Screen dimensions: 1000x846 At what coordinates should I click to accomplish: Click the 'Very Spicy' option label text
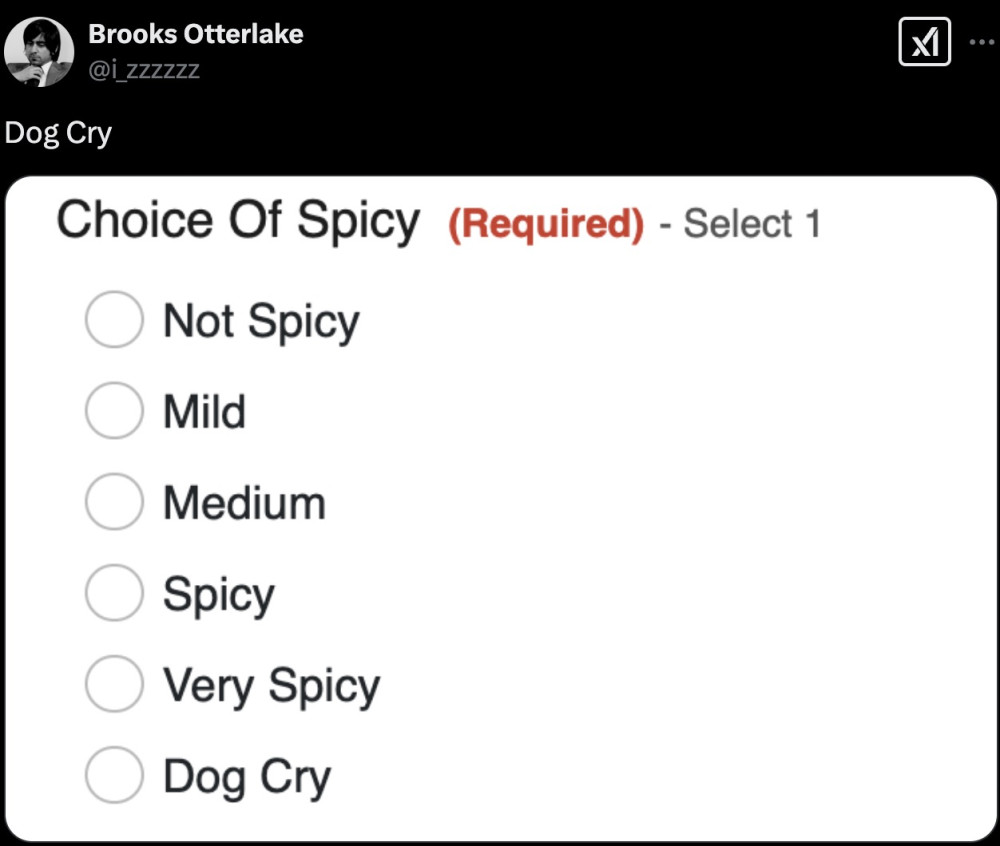click(x=271, y=686)
